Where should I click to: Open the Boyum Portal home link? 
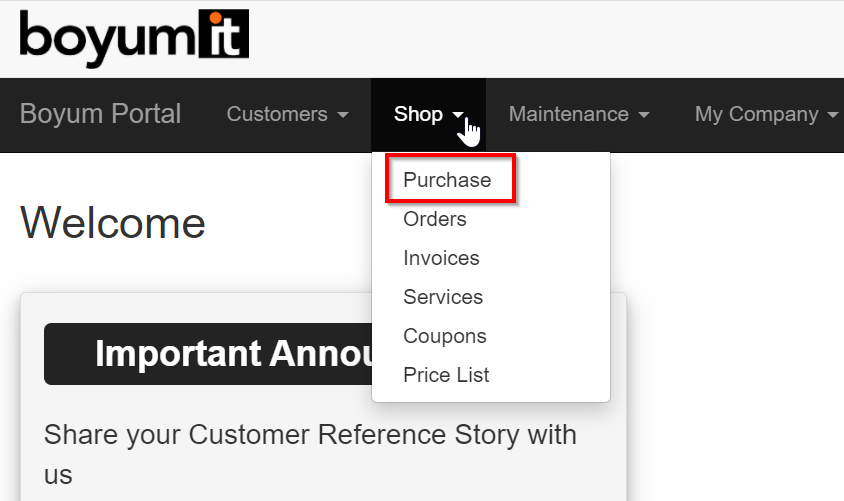click(x=101, y=114)
